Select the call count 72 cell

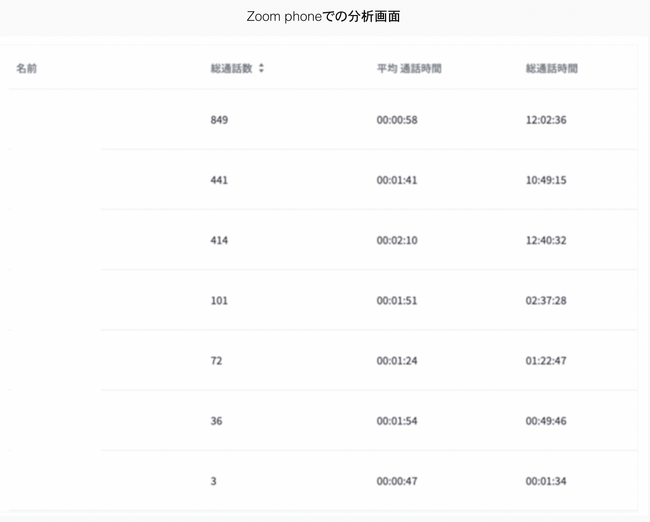point(217,360)
